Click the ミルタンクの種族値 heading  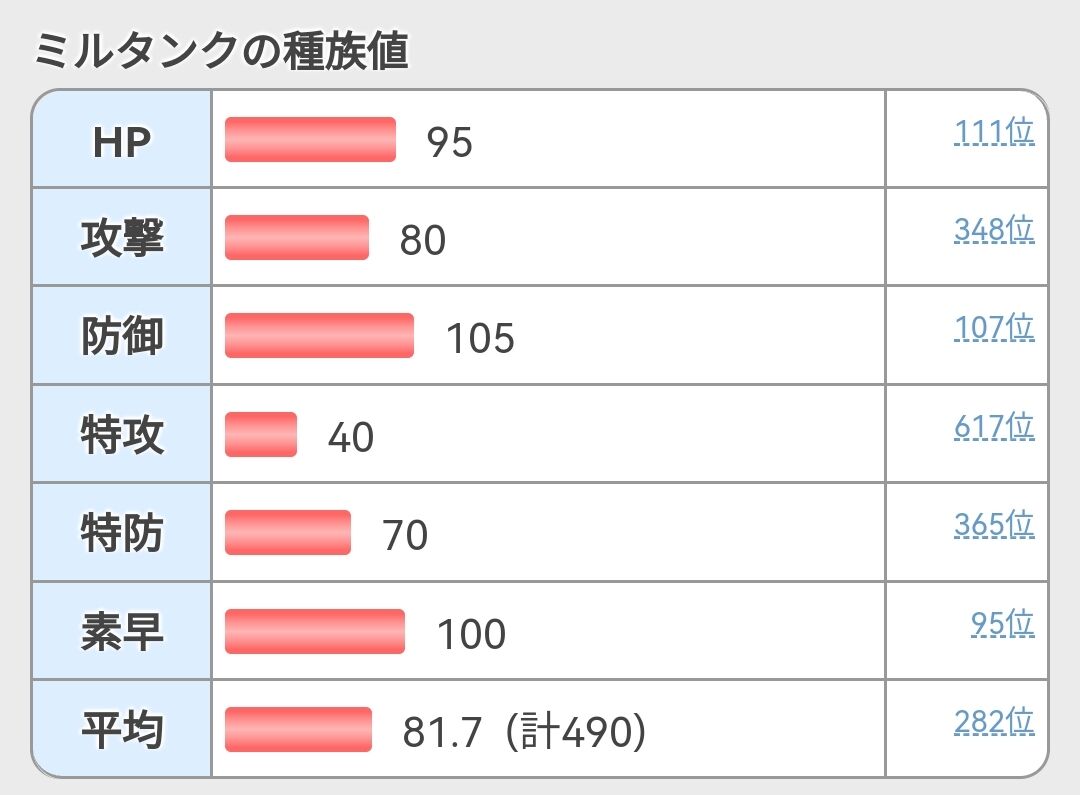point(221,51)
